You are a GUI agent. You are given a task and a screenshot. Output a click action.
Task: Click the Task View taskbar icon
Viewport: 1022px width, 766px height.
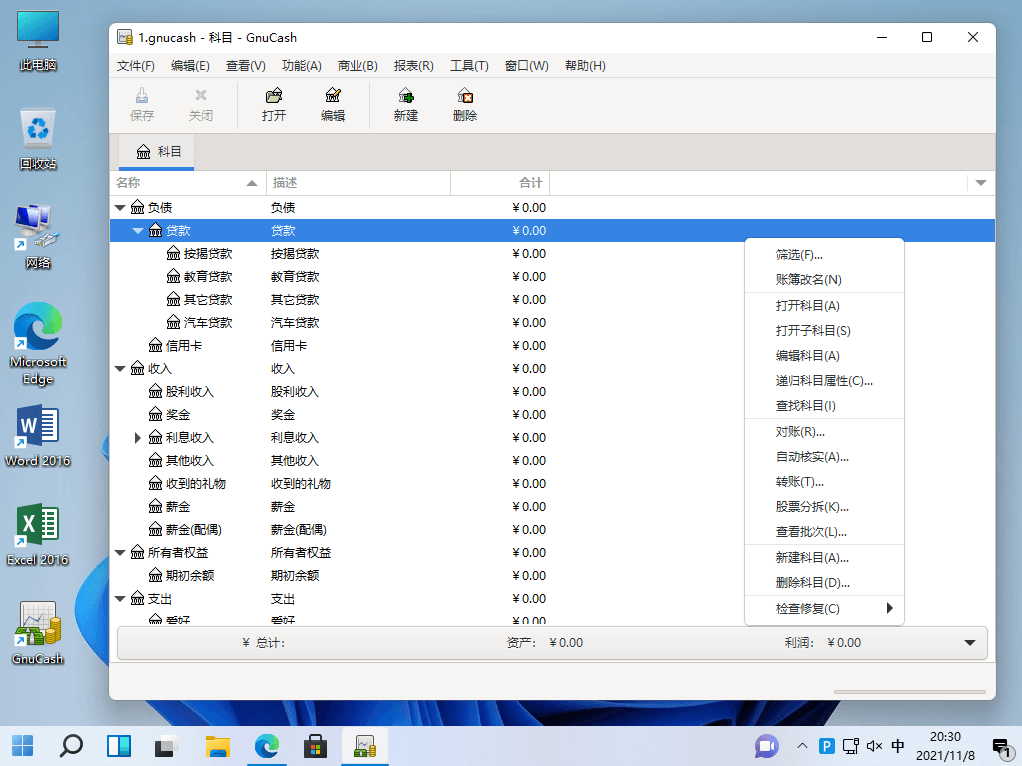[168, 746]
